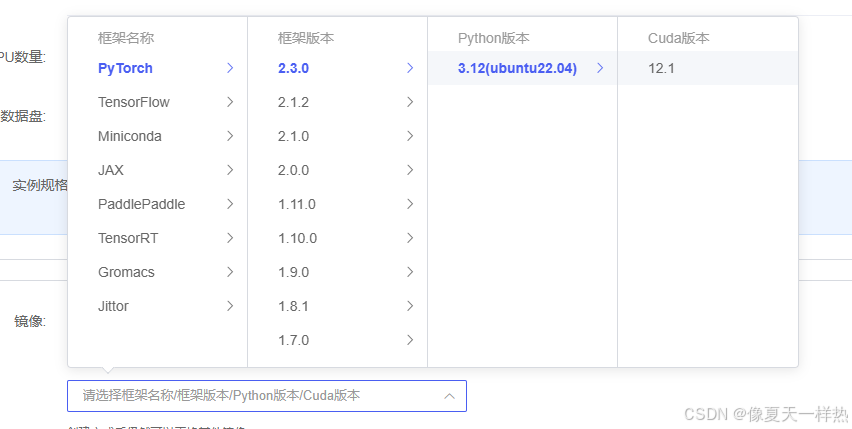
Task: Click the arrow next to version 1.7.0
Action: (410, 340)
